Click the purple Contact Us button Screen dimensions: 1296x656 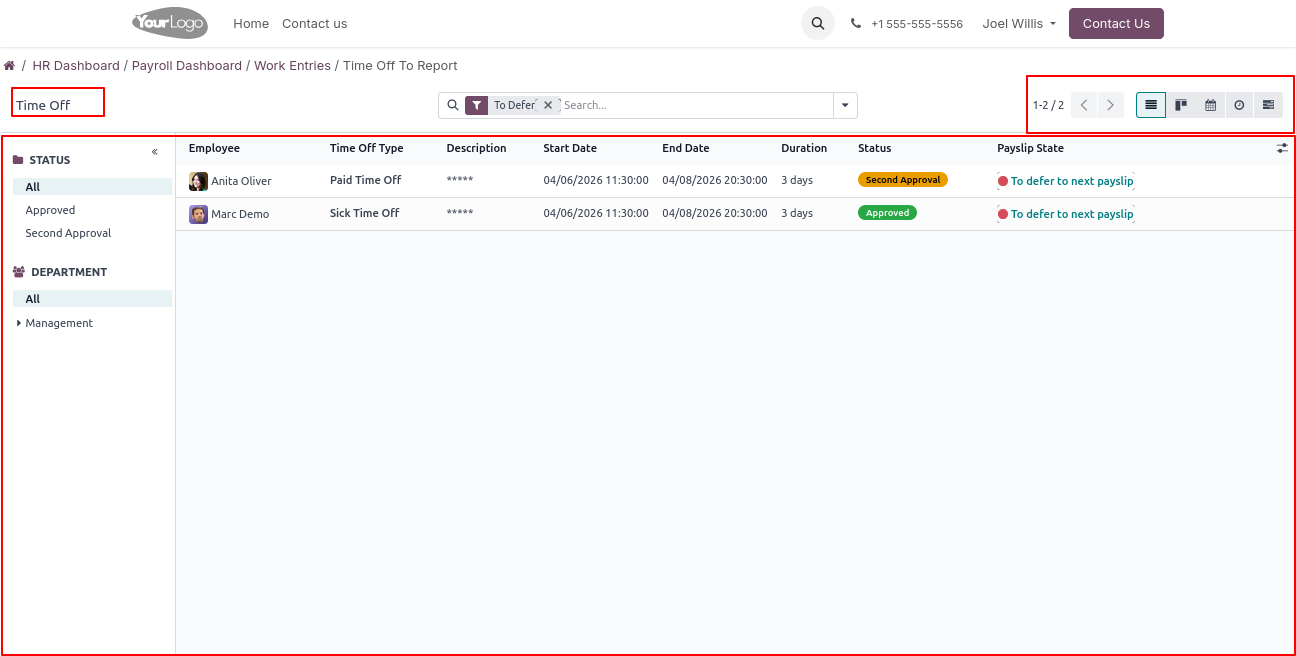[x=1116, y=23]
